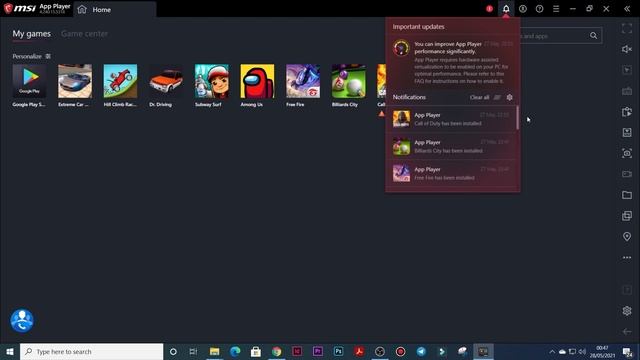Open the notifications bell icon
This screenshot has width=640, height=360.
click(506, 9)
